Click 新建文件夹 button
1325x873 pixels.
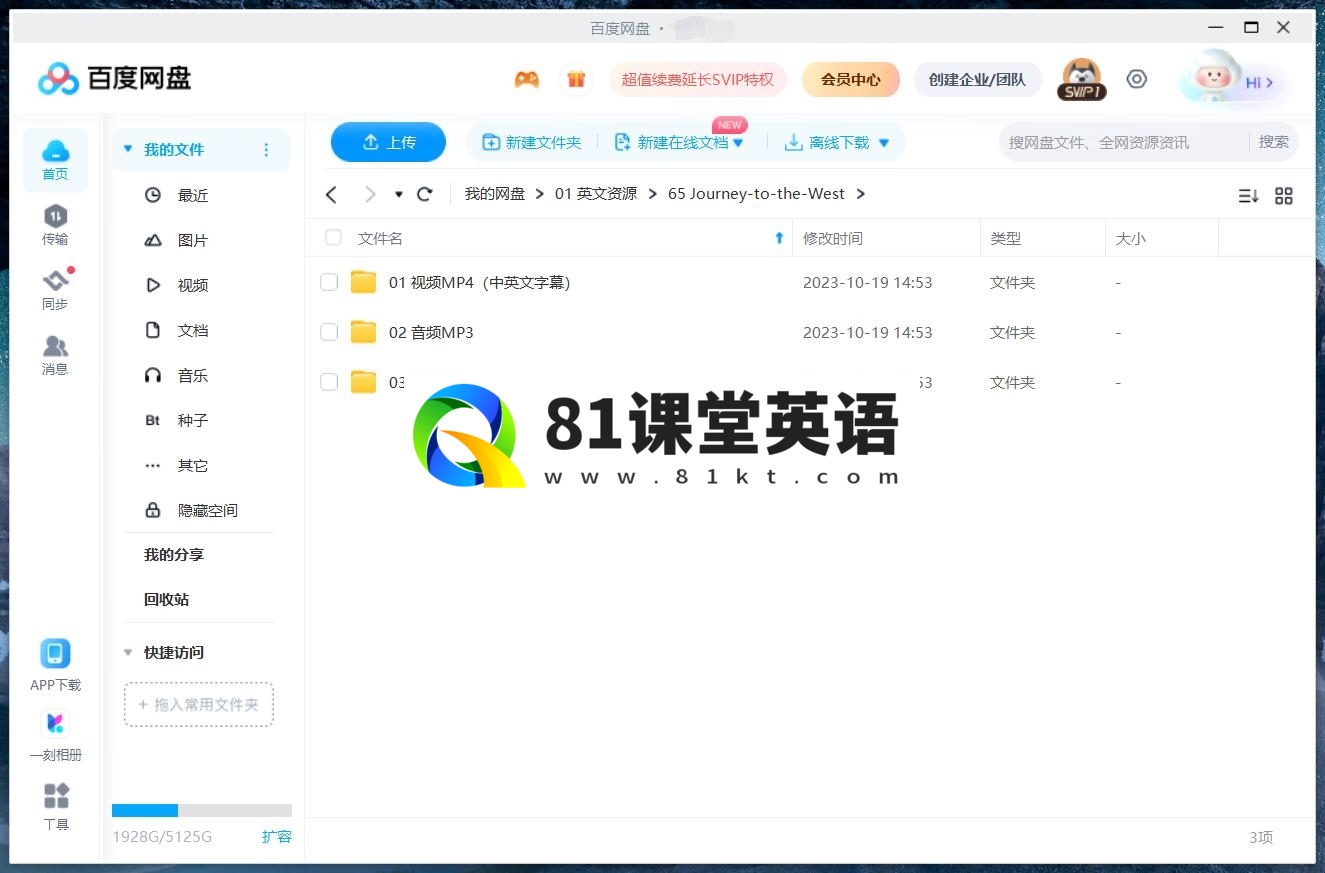(x=532, y=143)
